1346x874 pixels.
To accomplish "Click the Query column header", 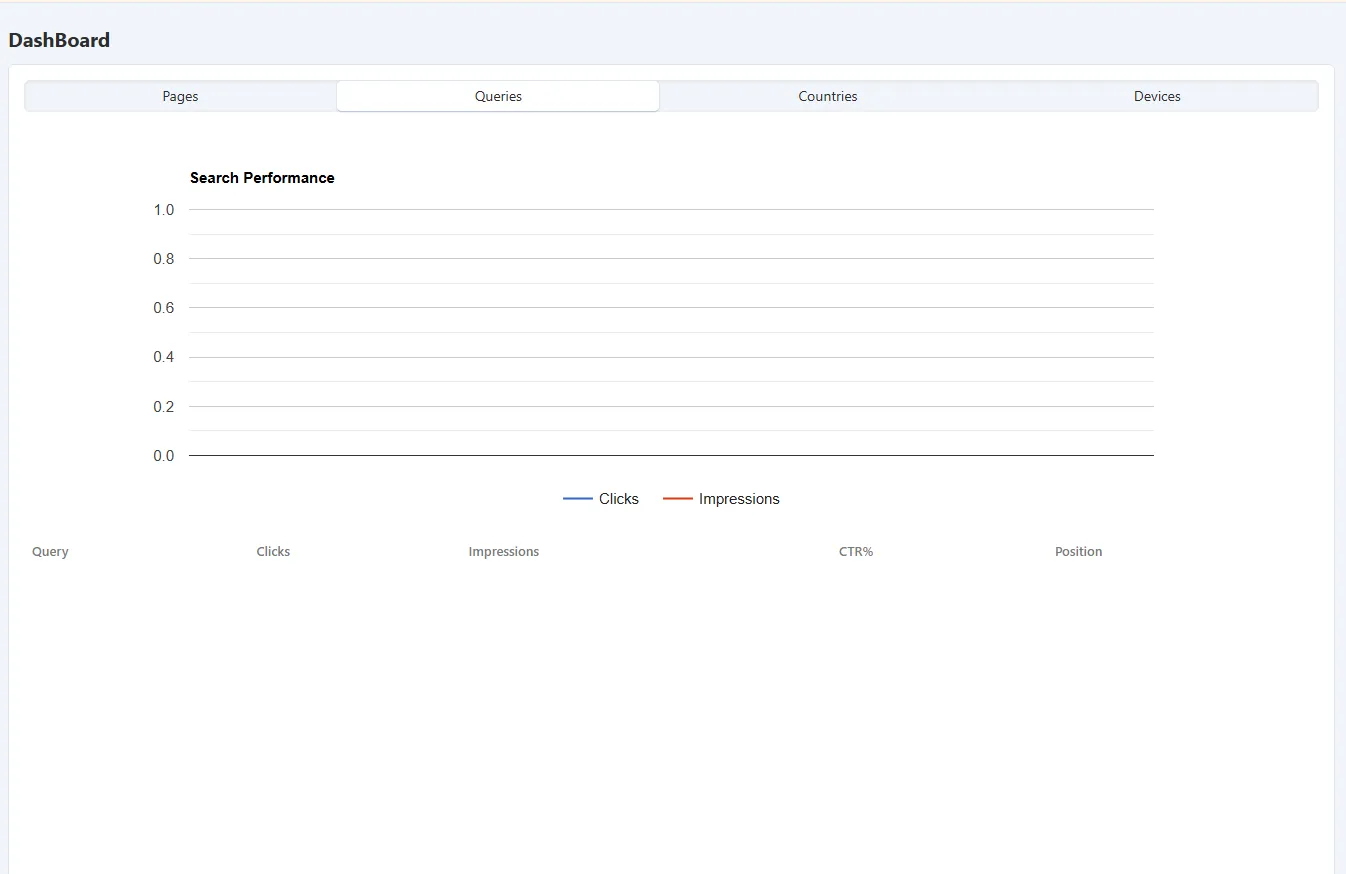I will [x=50, y=552].
